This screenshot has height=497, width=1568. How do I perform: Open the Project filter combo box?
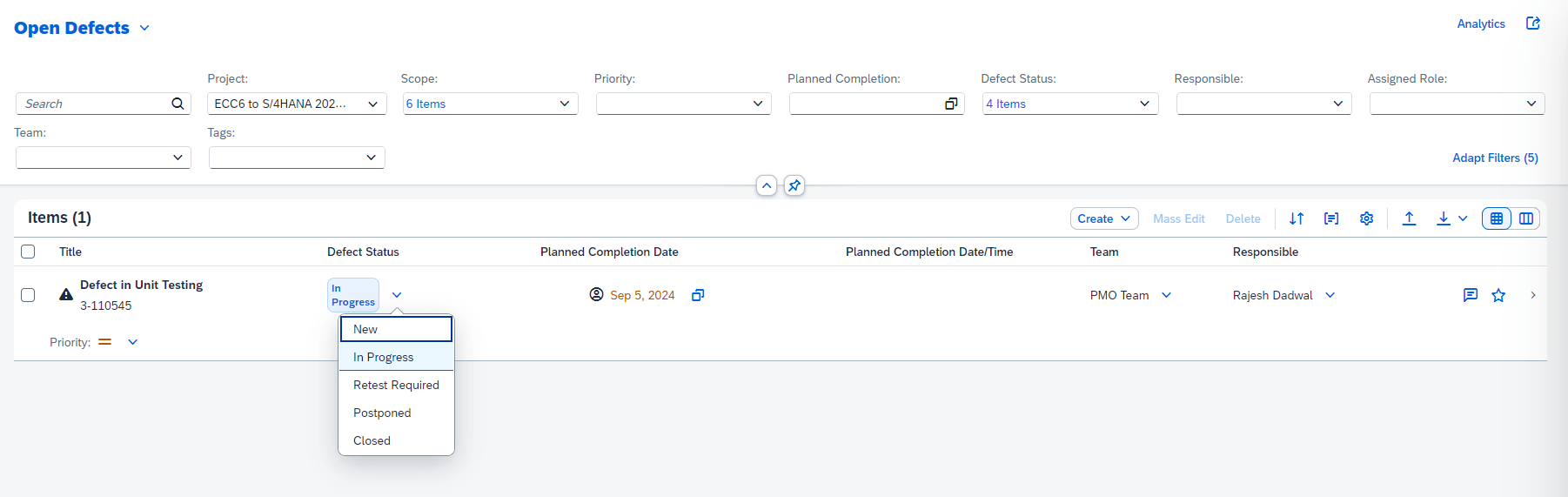point(372,104)
